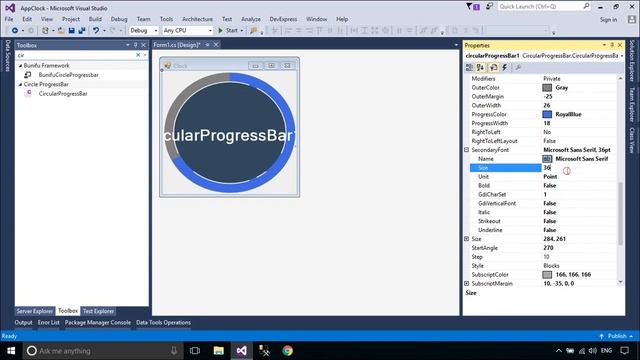
Task: Select the StartAngle property row
Action: click(543, 248)
